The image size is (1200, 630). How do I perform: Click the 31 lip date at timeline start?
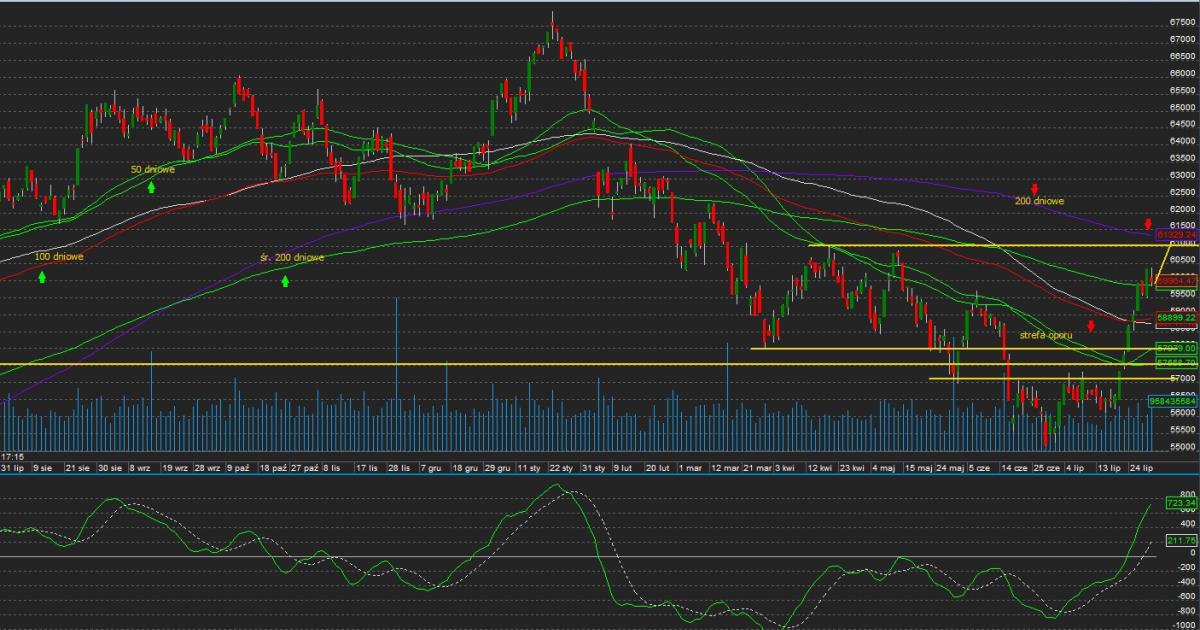pyautogui.click(x=12, y=467)
